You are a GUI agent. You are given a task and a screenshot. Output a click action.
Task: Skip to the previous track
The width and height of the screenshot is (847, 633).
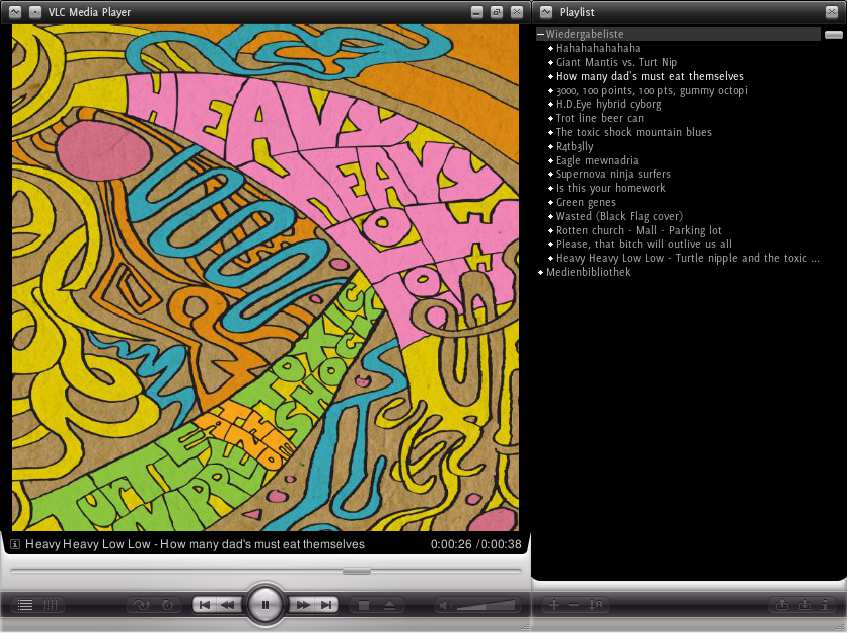click(x=205, y=605)
